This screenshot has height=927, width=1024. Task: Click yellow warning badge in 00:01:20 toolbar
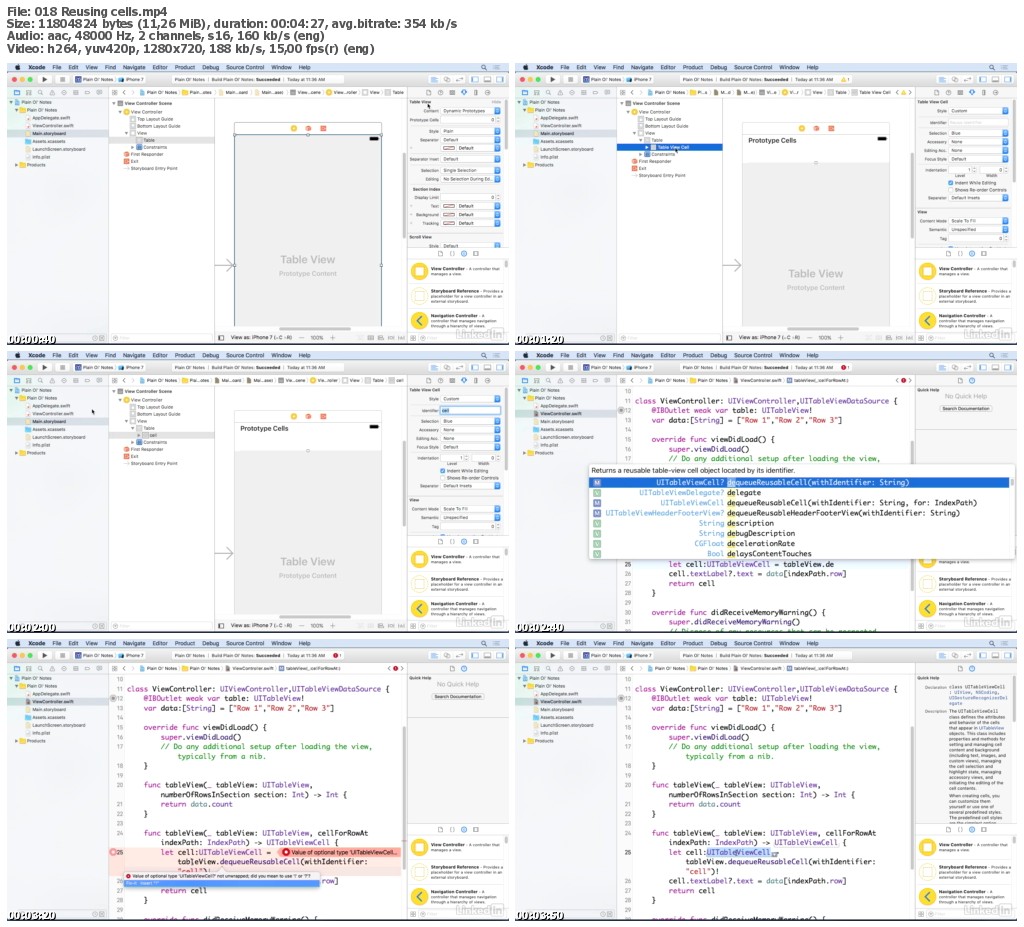[x=846, y=79]
